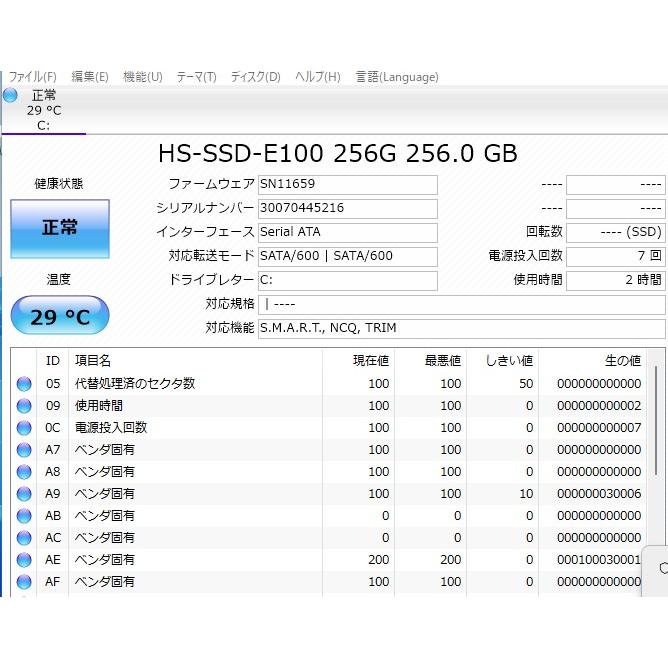Click the 29 °C temperature button
This screenshot has width=668, height=668.
(60, 315)
